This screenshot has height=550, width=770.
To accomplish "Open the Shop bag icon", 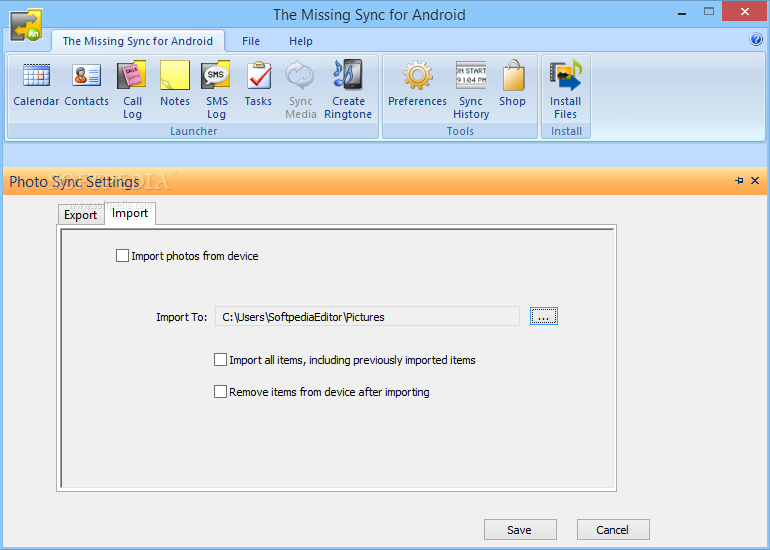I will coord(513,84).
